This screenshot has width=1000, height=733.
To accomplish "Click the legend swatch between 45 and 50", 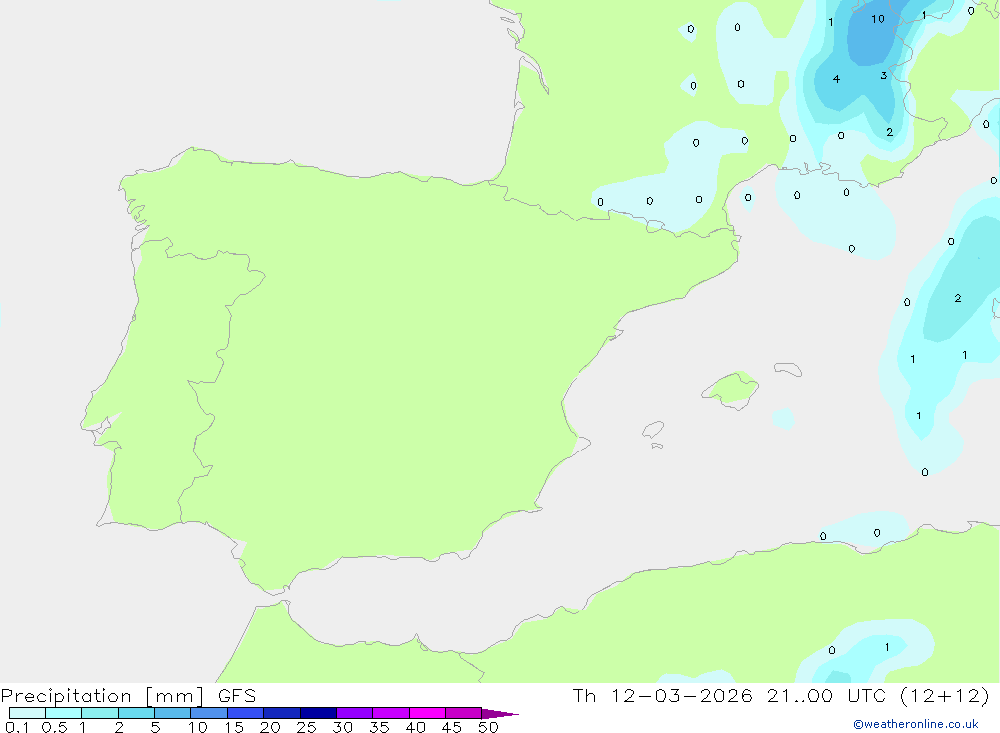I will (x=463, y=713).
